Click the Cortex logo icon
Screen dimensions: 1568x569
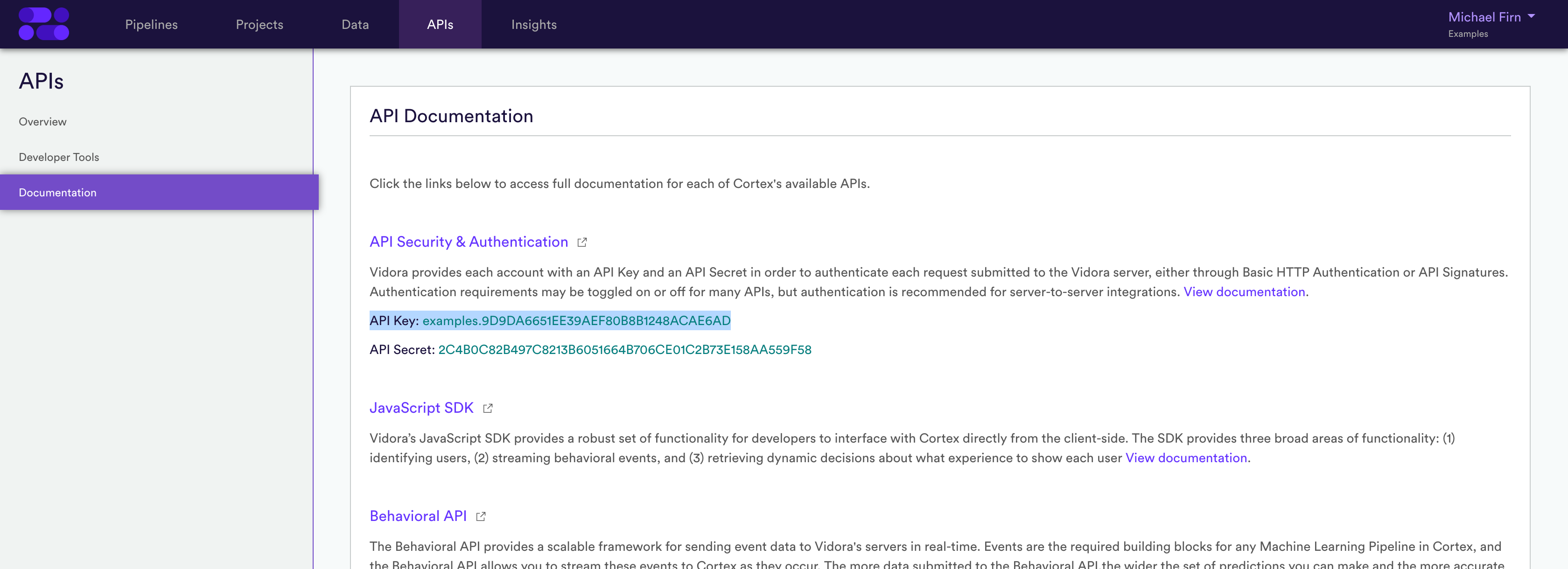(44, 24)
